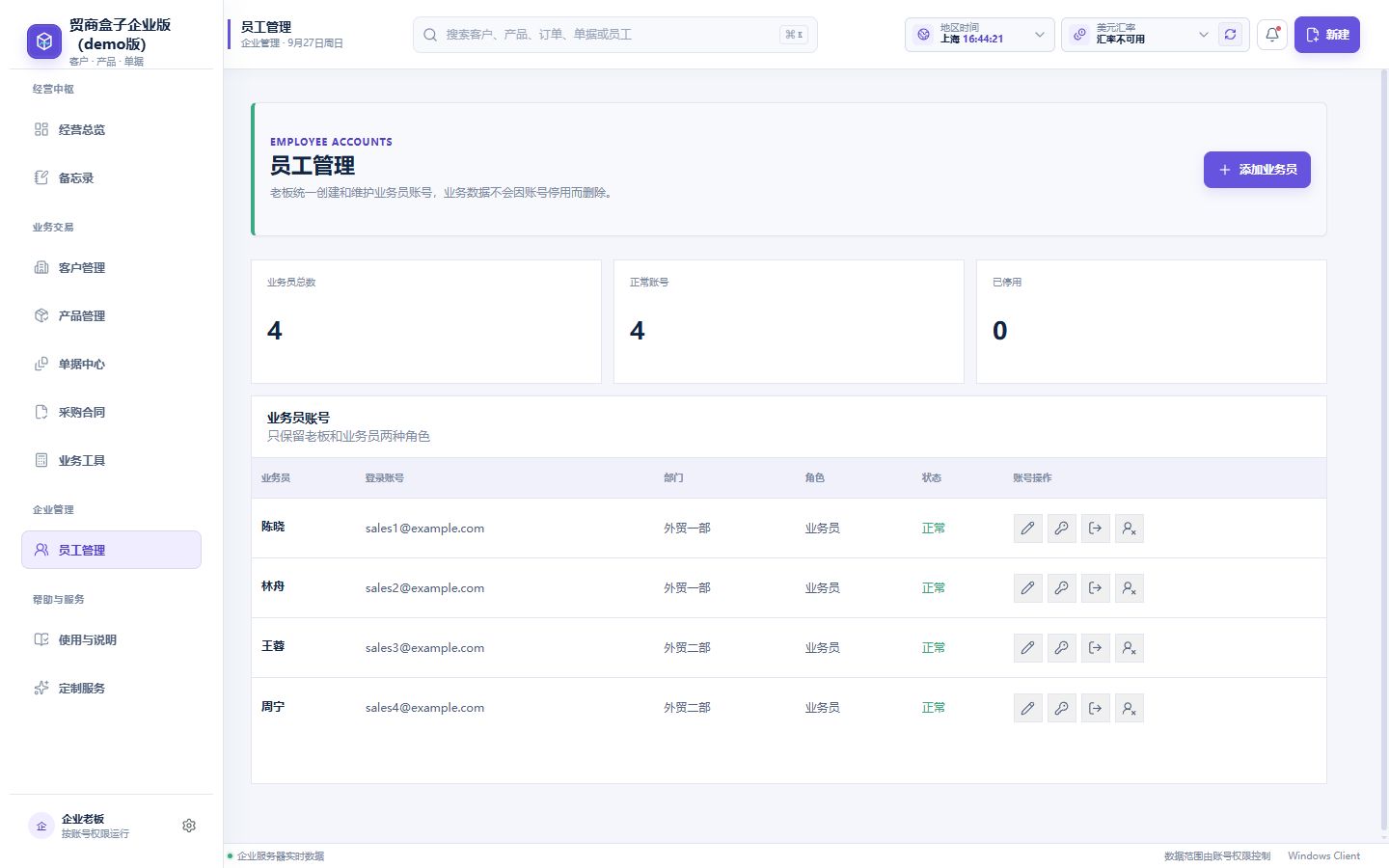Image resolution: width=1389 pixels, height=868 pixels.
Task: Click the 已停用 stat card
Action: 1152,321
